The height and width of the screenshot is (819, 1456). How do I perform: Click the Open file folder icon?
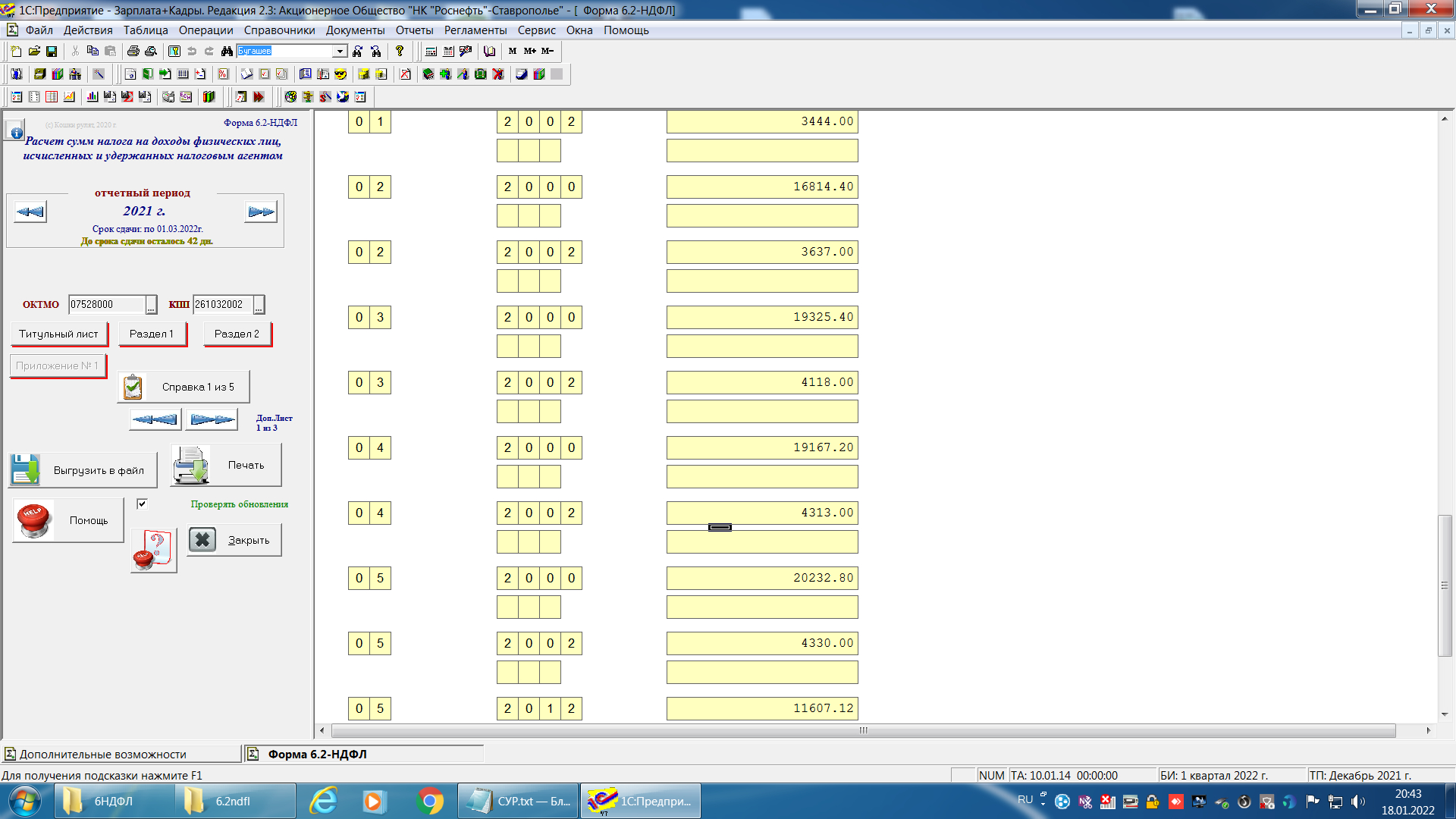coord(34,52)
